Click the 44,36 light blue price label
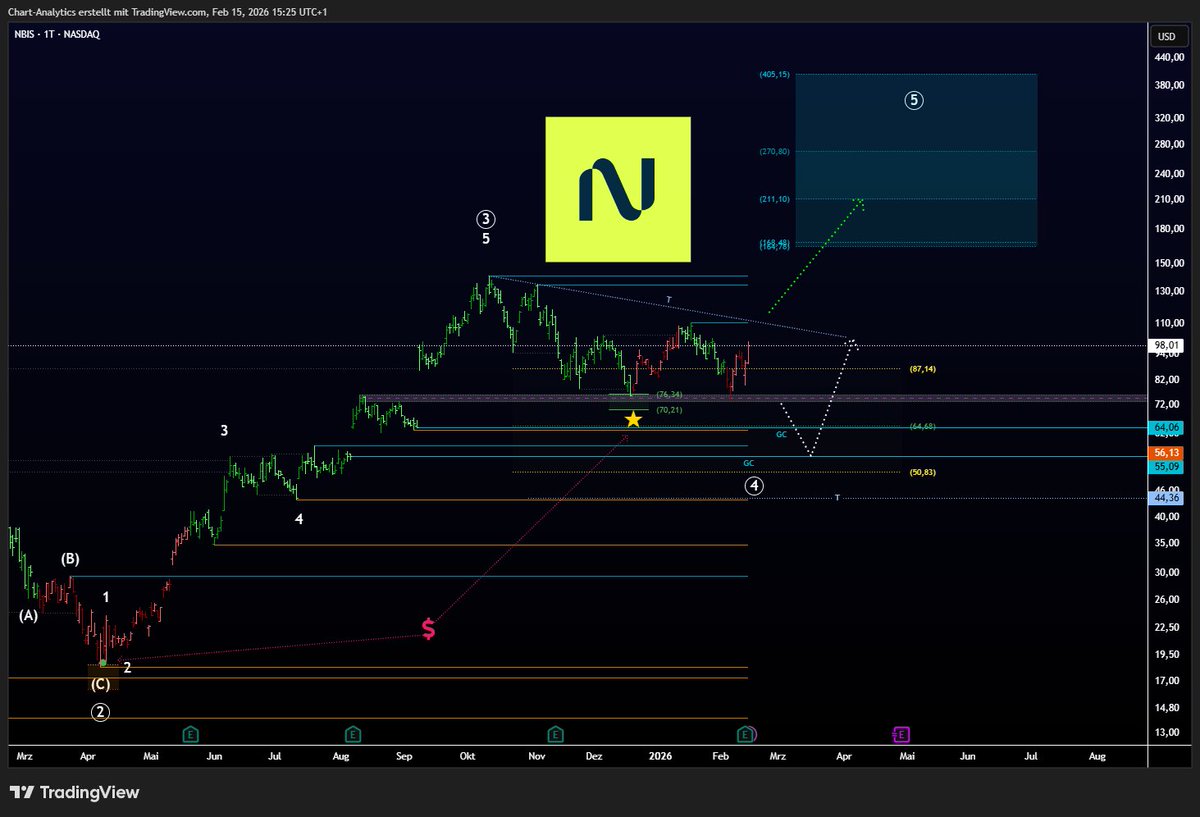Screen dimensions: 1200x817 pos(1167,498)
